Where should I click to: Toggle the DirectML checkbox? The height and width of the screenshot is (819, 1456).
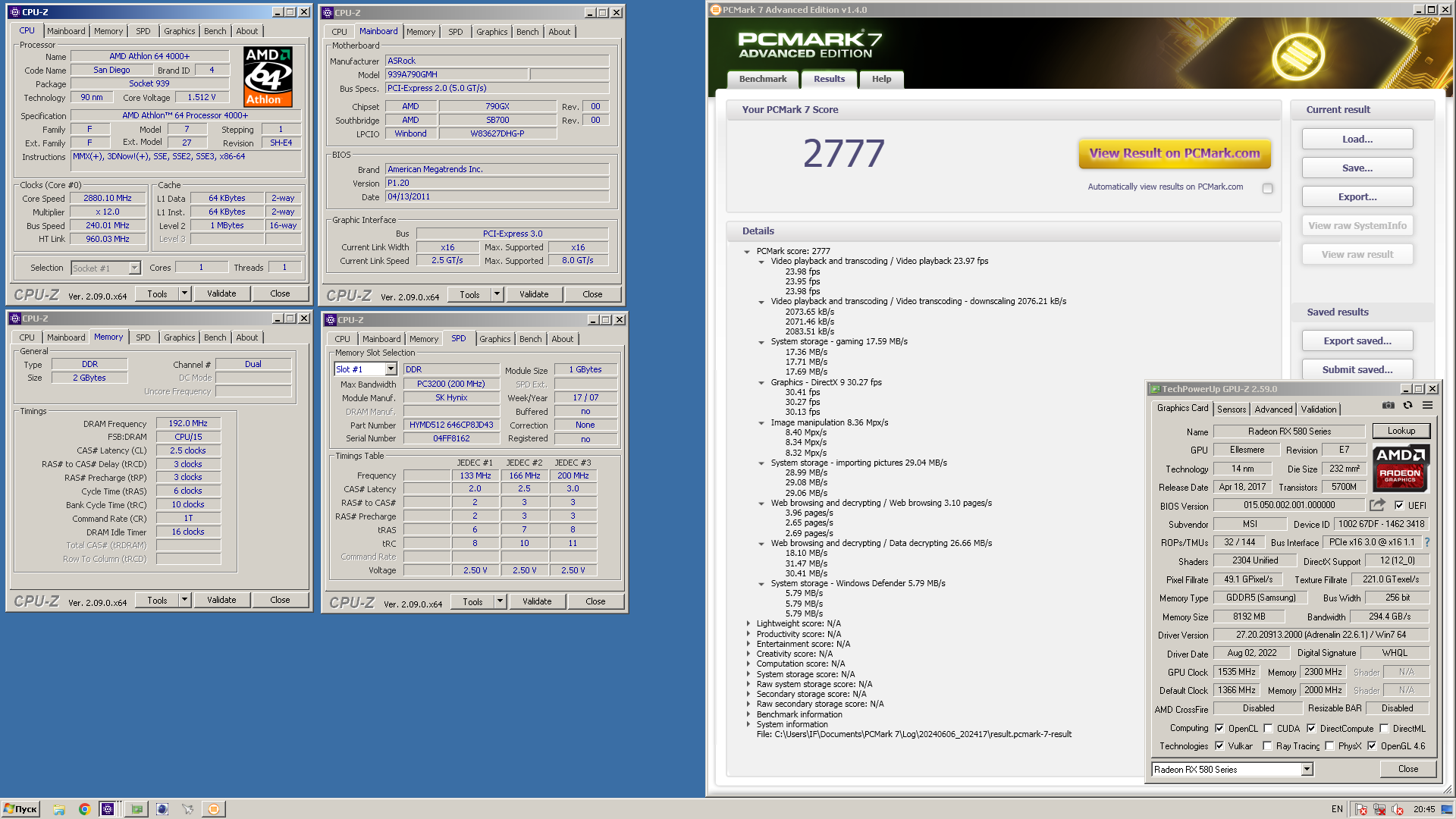click(1384, 729)
